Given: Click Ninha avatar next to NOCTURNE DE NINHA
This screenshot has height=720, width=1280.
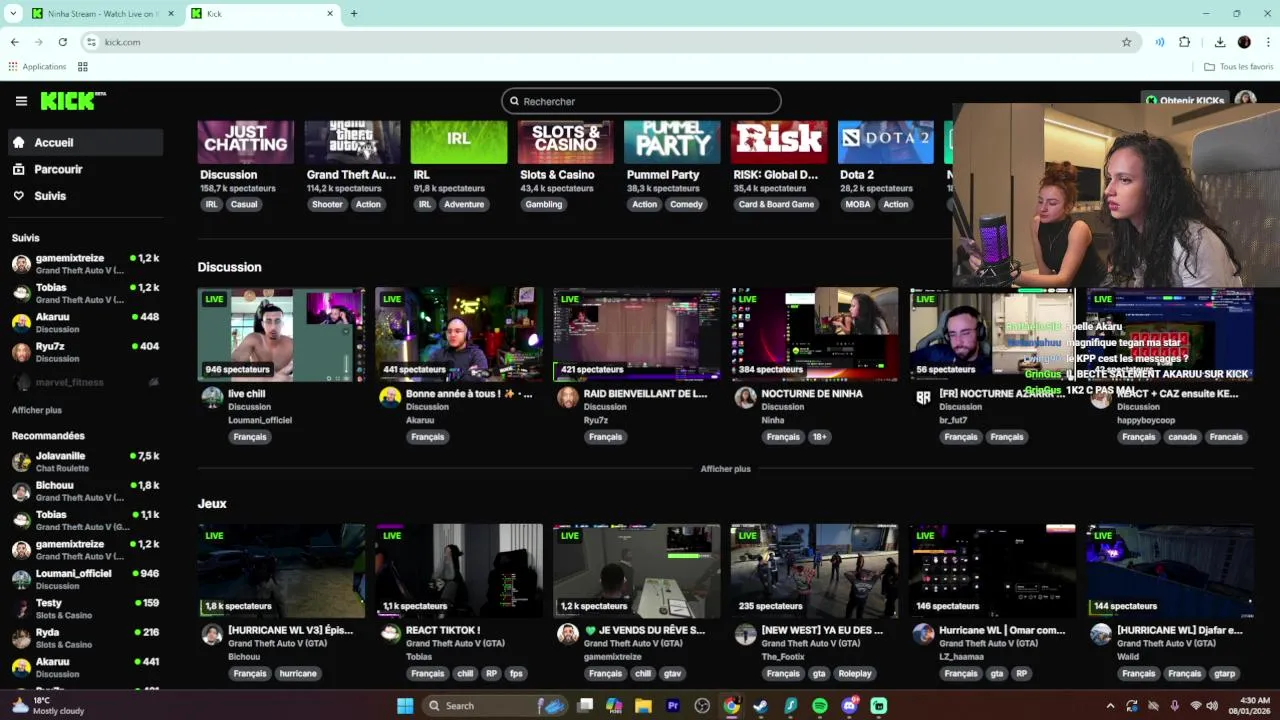Looking at the screenshot, I should coord(745,397).
